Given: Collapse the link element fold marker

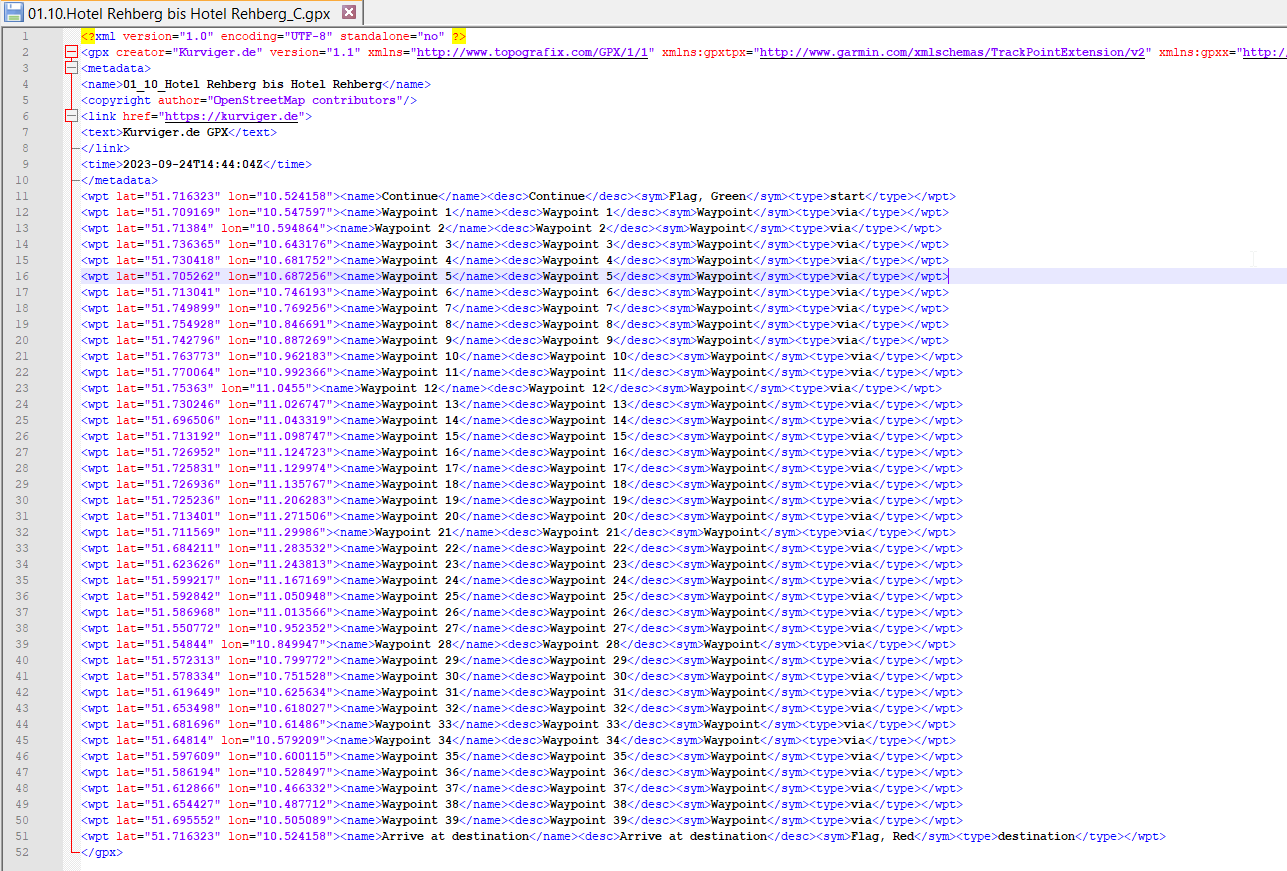Looking at the screenshot, I should pos(70,116).
